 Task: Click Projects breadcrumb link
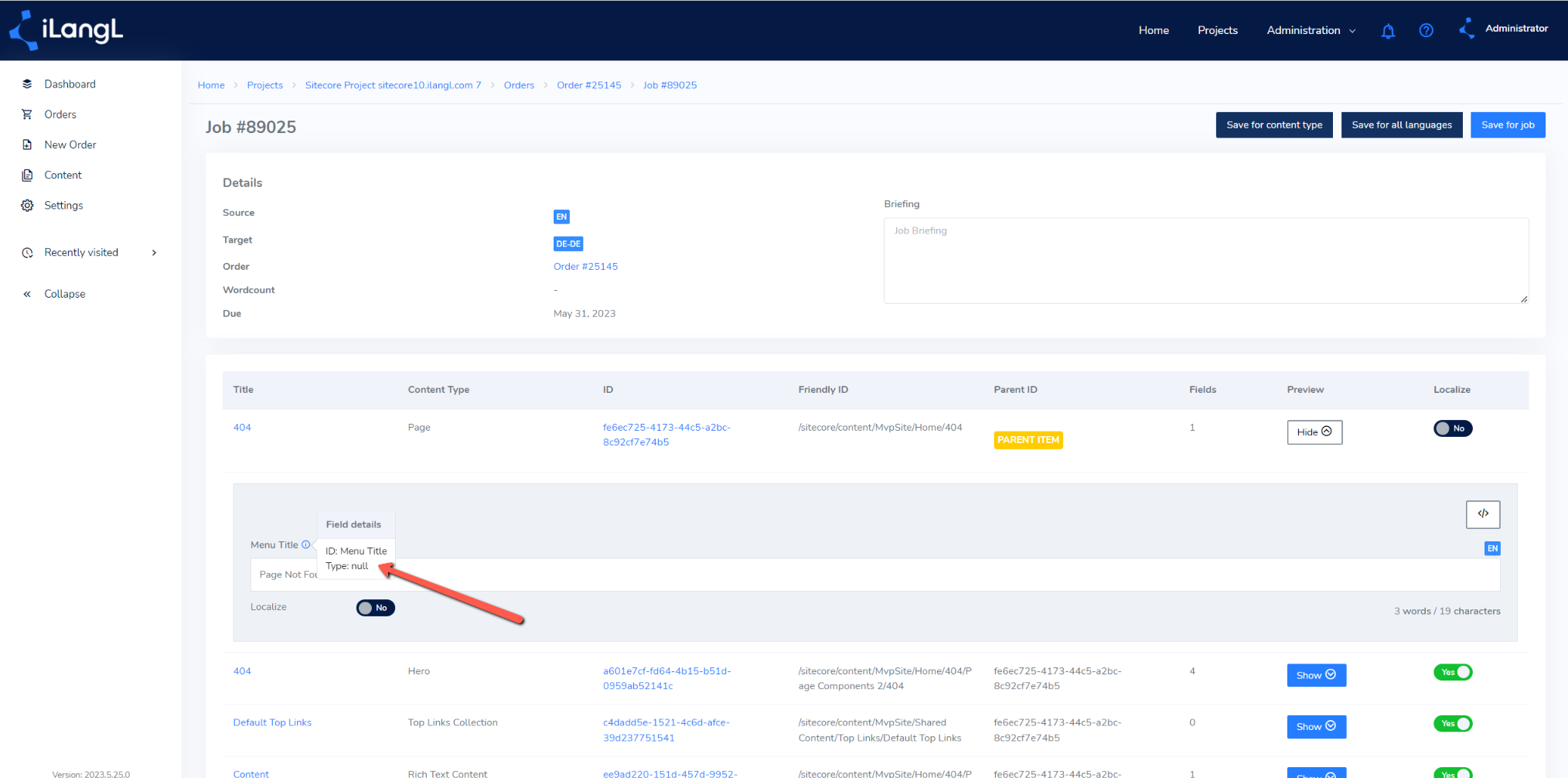[264, 85]
